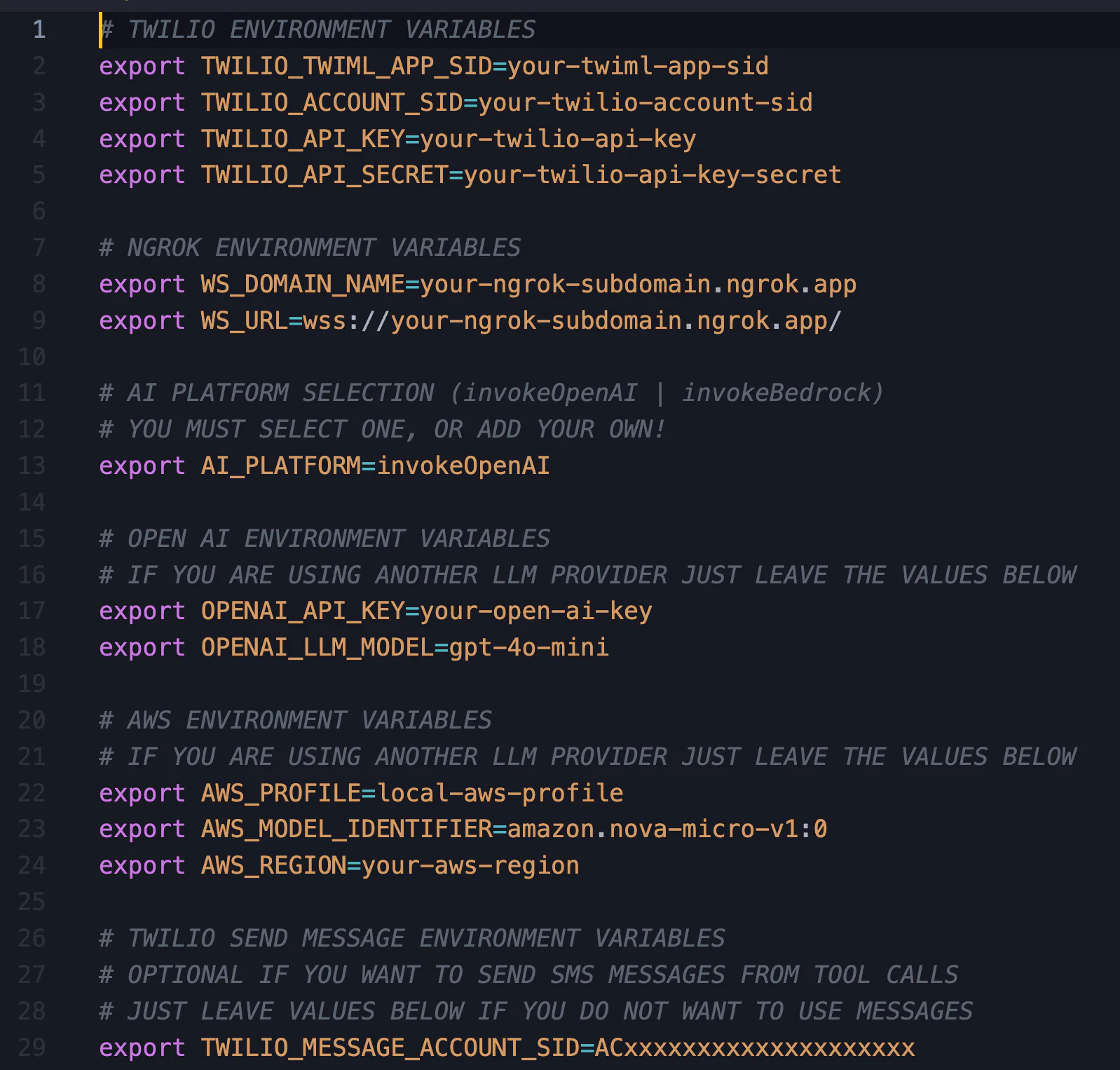The image size is (1120, 1070).
Task: Click the invokeOpenAI value on line 13
Action: tap(463, 466)
